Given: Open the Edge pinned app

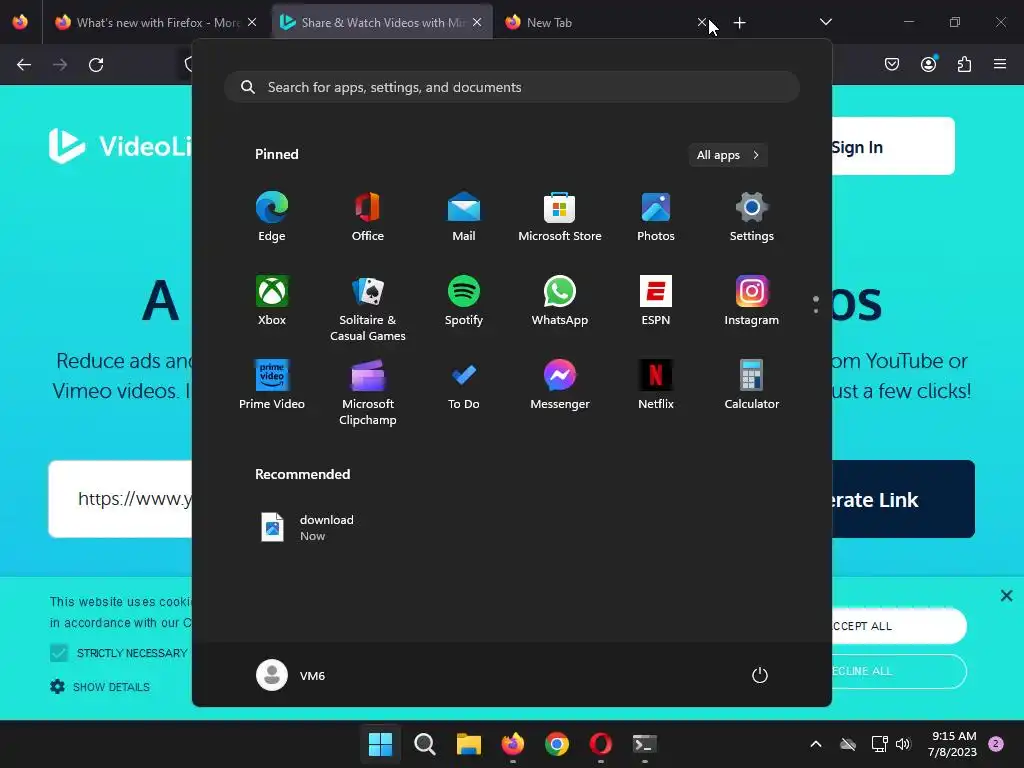Looking at the screenshot, I should point(272,217).
